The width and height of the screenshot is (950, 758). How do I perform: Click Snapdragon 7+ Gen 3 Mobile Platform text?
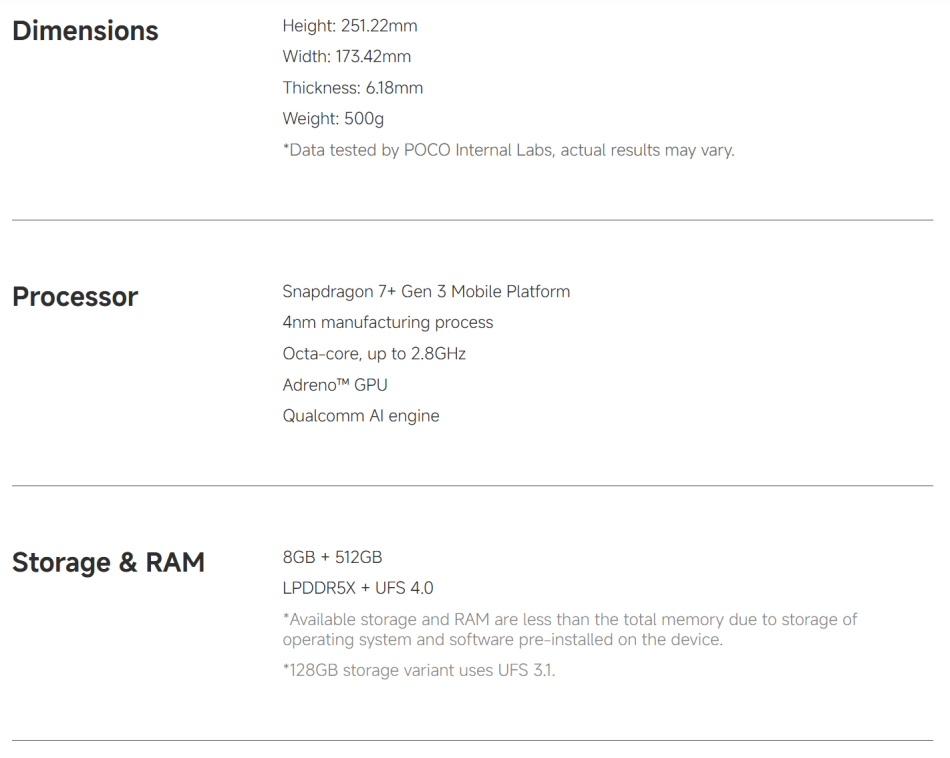click(426, 292)
